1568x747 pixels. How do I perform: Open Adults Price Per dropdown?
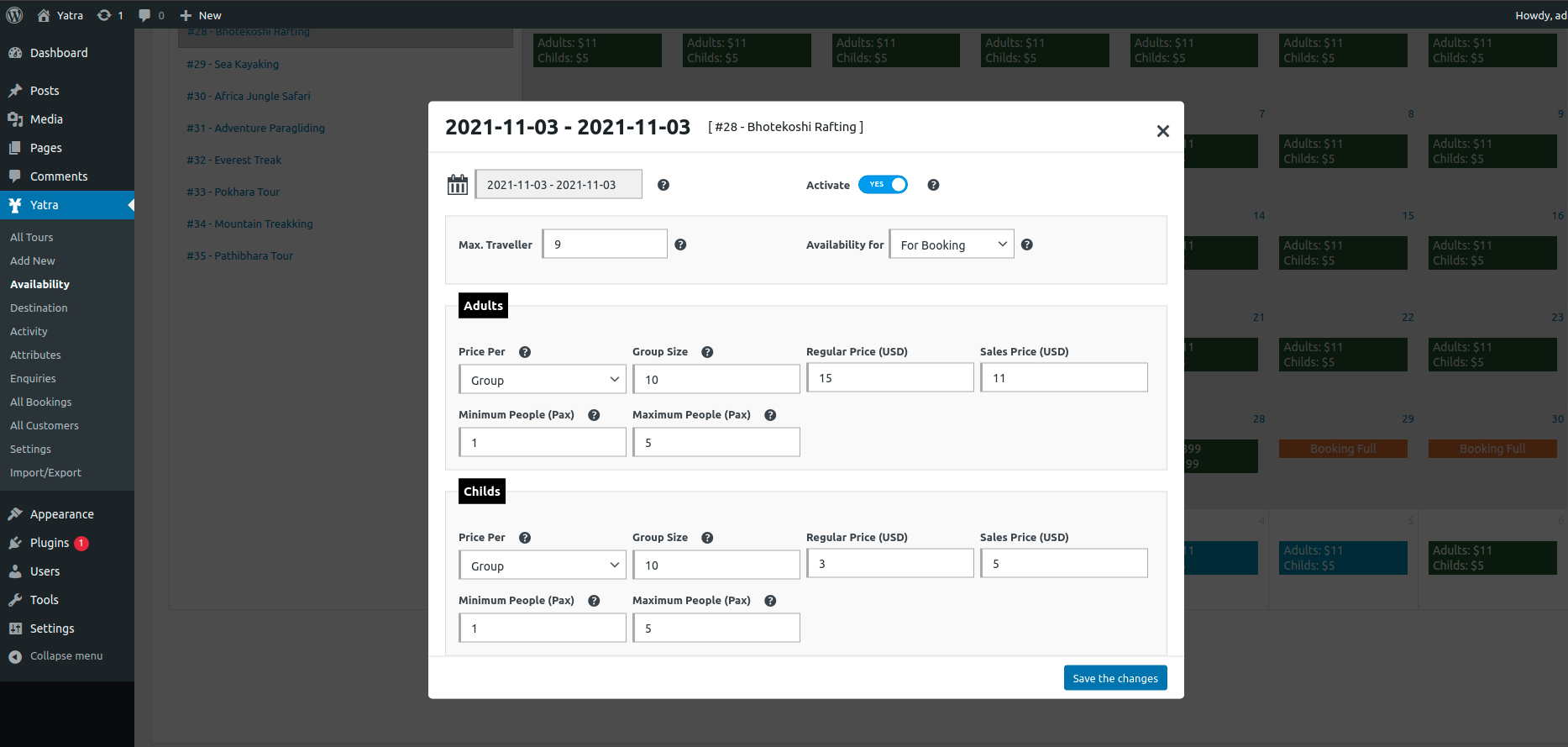(543, 380)
